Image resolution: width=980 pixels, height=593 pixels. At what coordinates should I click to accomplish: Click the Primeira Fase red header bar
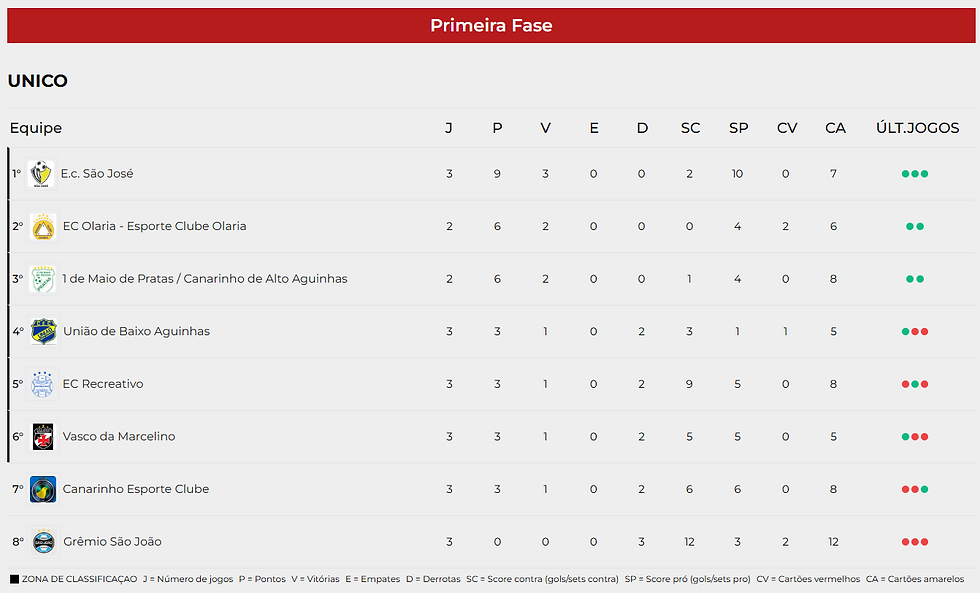pyautogui.click(x=491, y=26)
